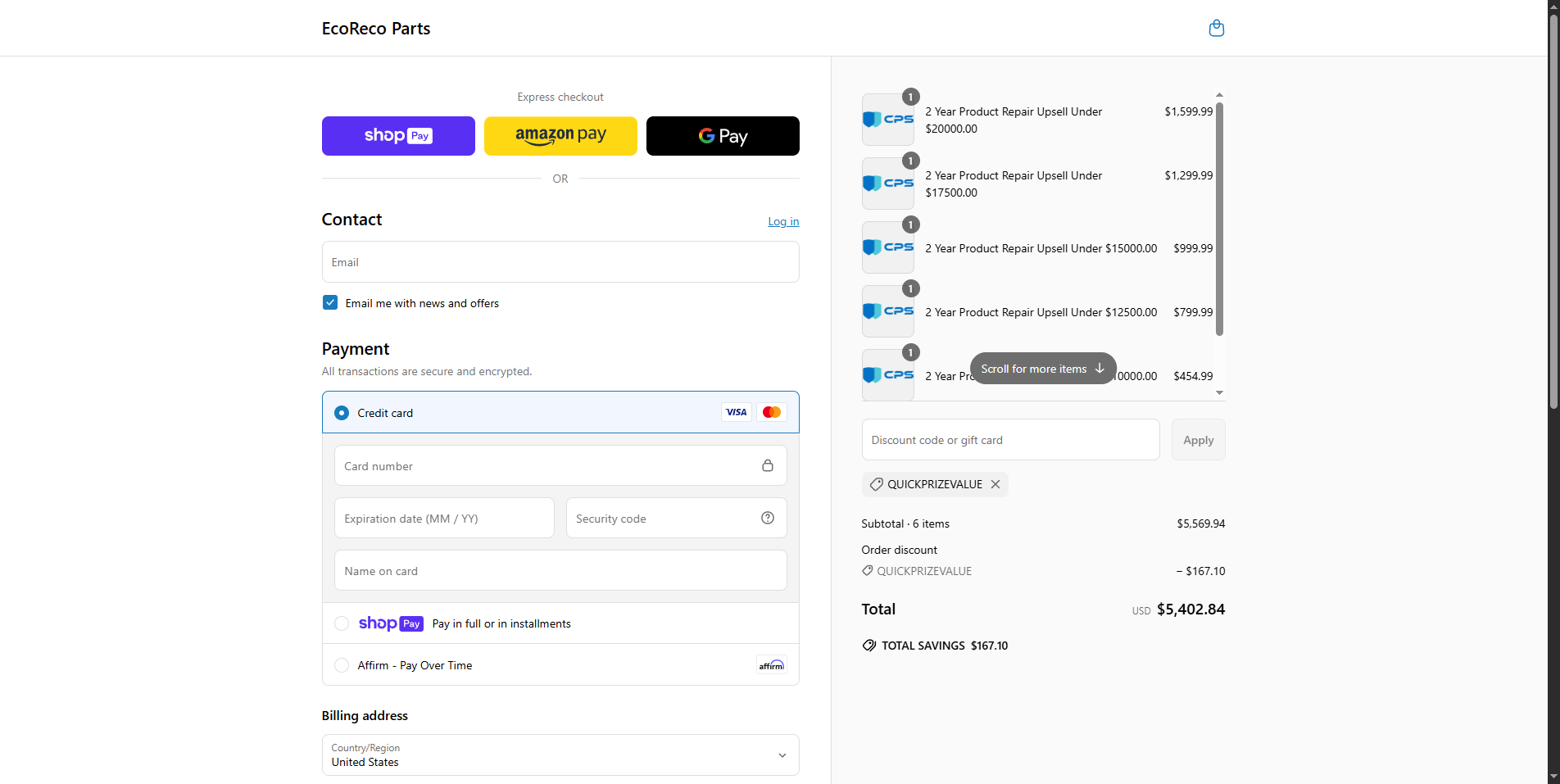This screenshot has height=784, width=1560.
Task: Open the security code help question icon
Action: click(768, 518)
